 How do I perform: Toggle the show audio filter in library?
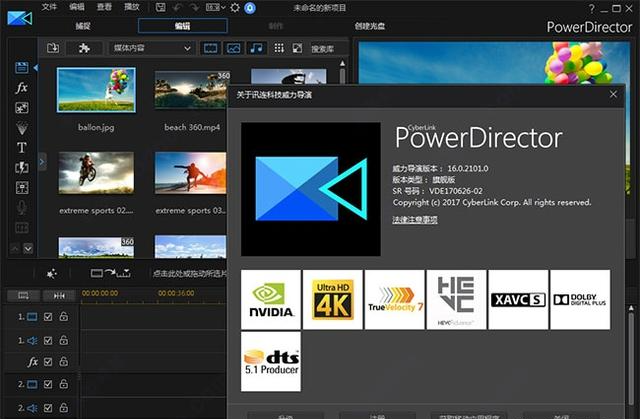point(256,48)
